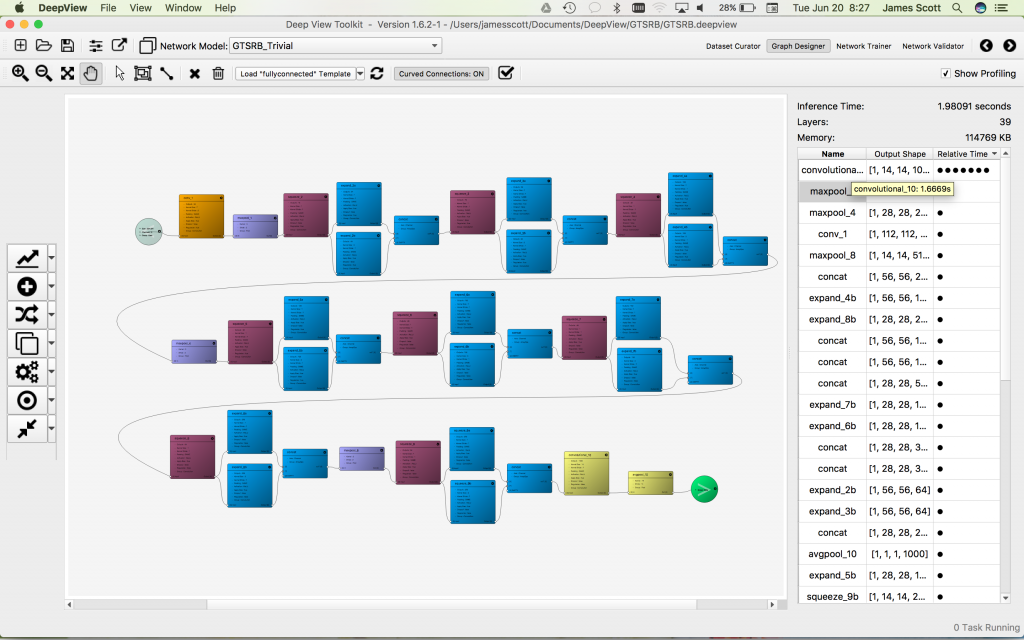The width and height of the screenshot is (1024, 640).
Task: Expand the add node tool options arrow
Action: [52, 287]
